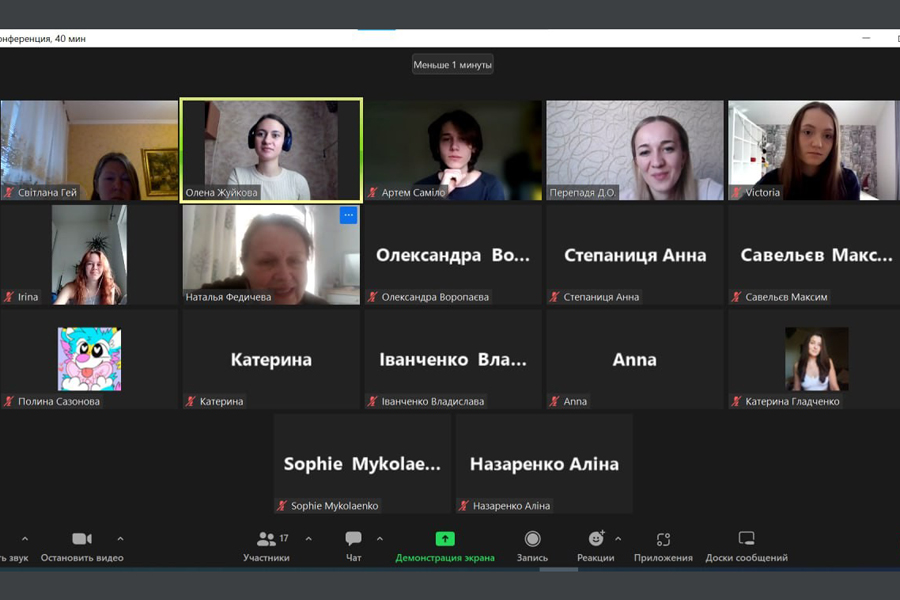Click muted mic icon beside Артем Саміло

click(x=373, y=193)
